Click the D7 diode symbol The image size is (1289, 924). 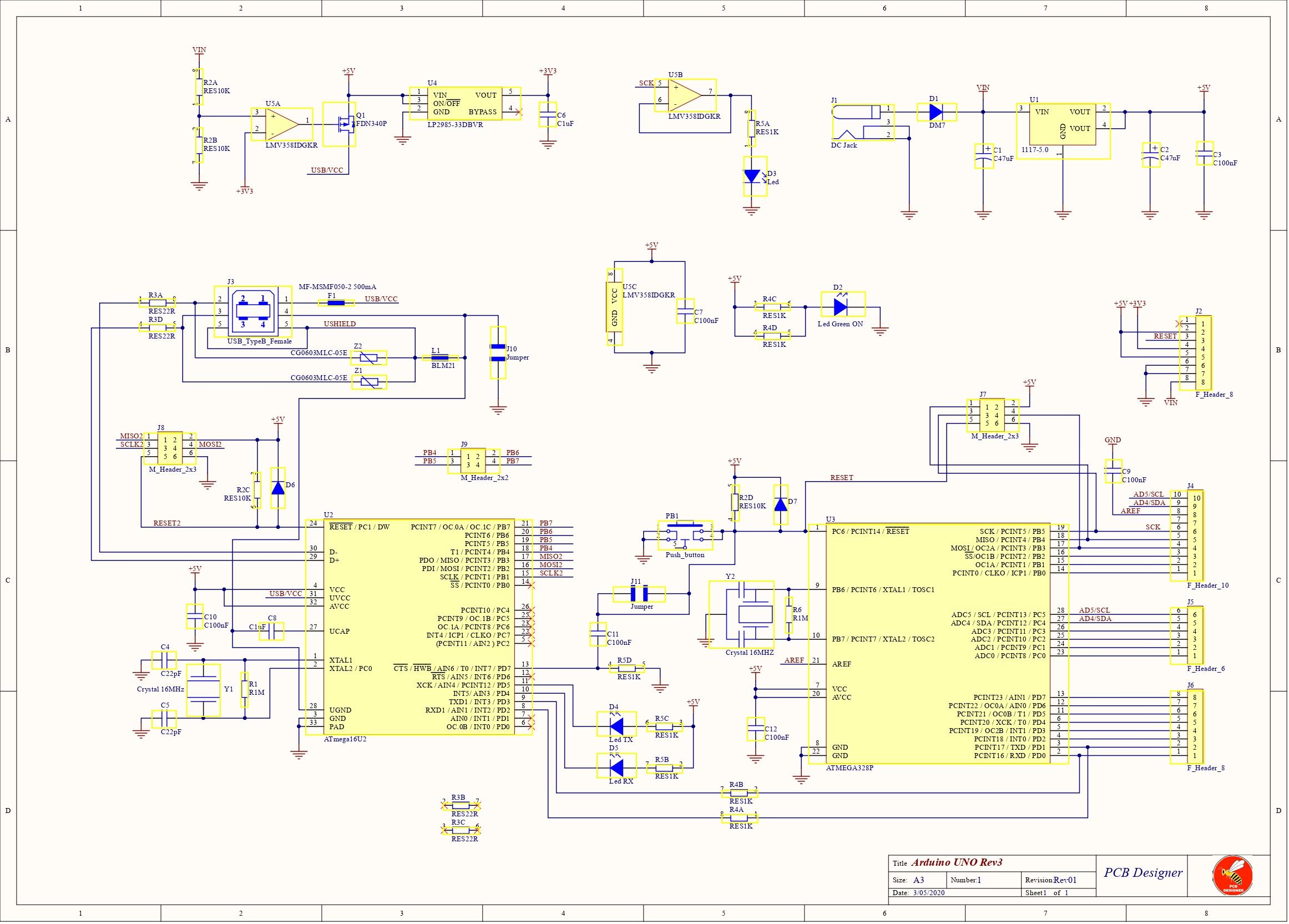tap(781, 504)
